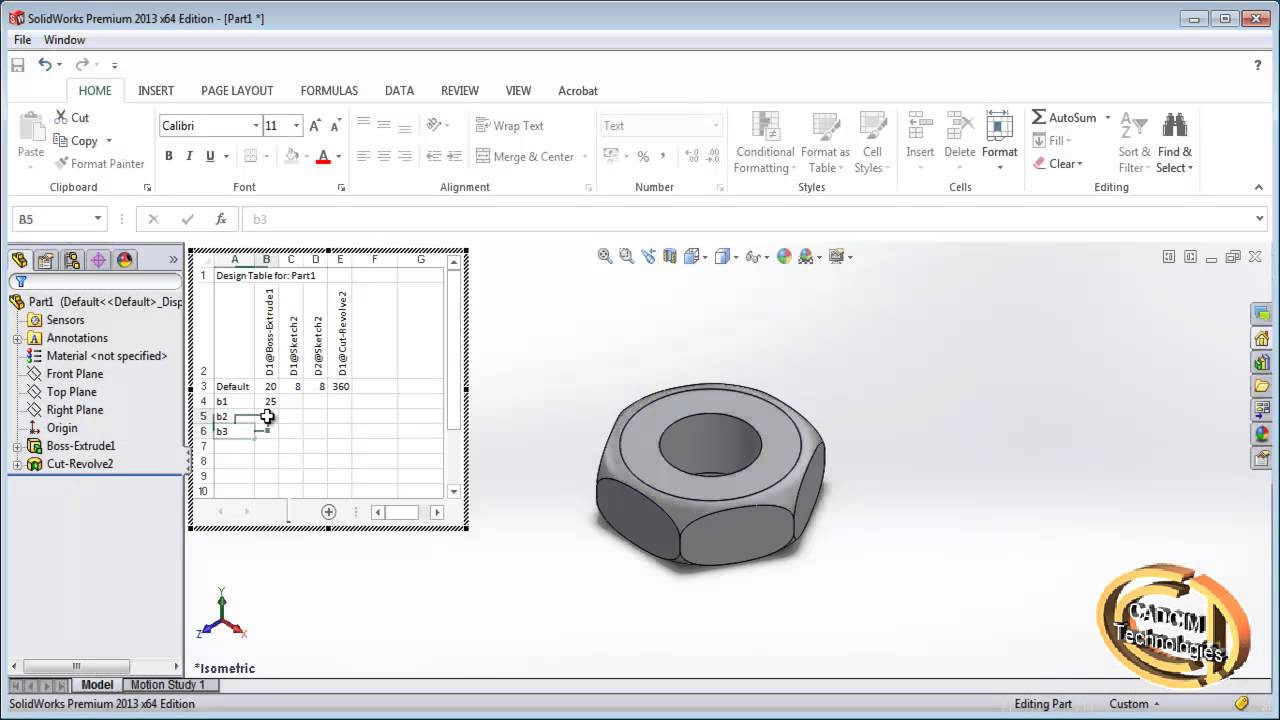1280x720 pixels.
Task: Expand the Boss-Extrude1 feature node
Action: click(17, 447)
